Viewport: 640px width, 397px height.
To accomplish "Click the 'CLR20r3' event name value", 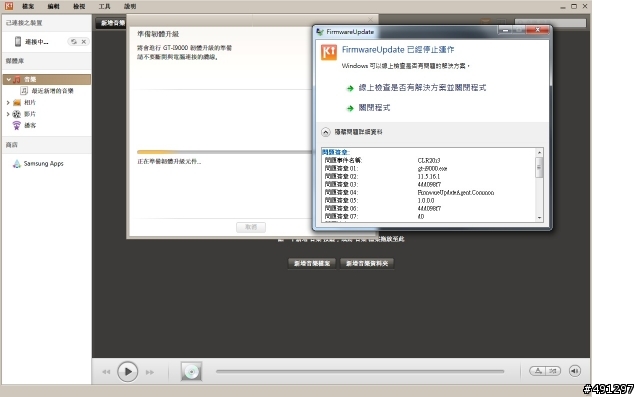I will pos(429,160).
